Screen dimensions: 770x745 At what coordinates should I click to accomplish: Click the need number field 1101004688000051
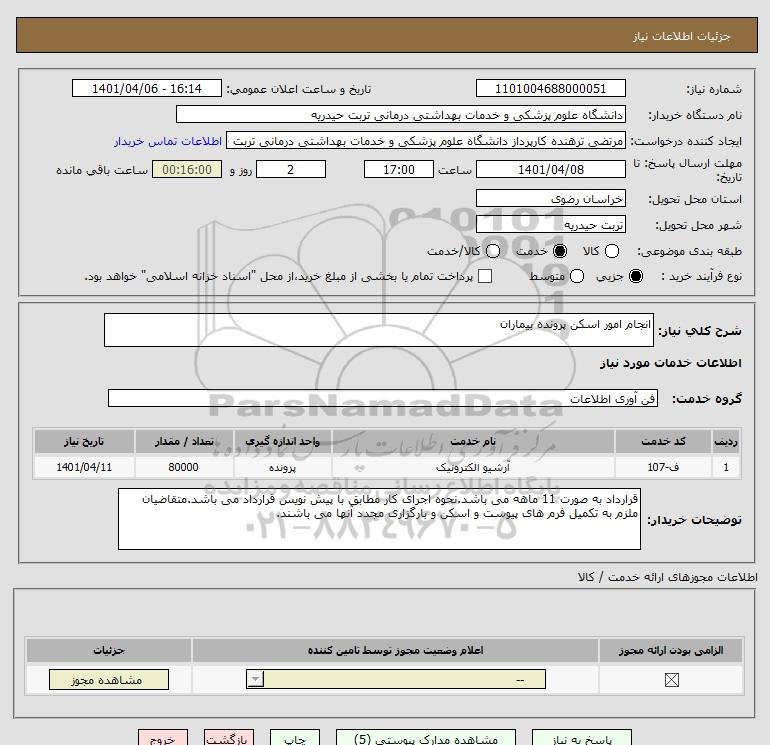550,89
